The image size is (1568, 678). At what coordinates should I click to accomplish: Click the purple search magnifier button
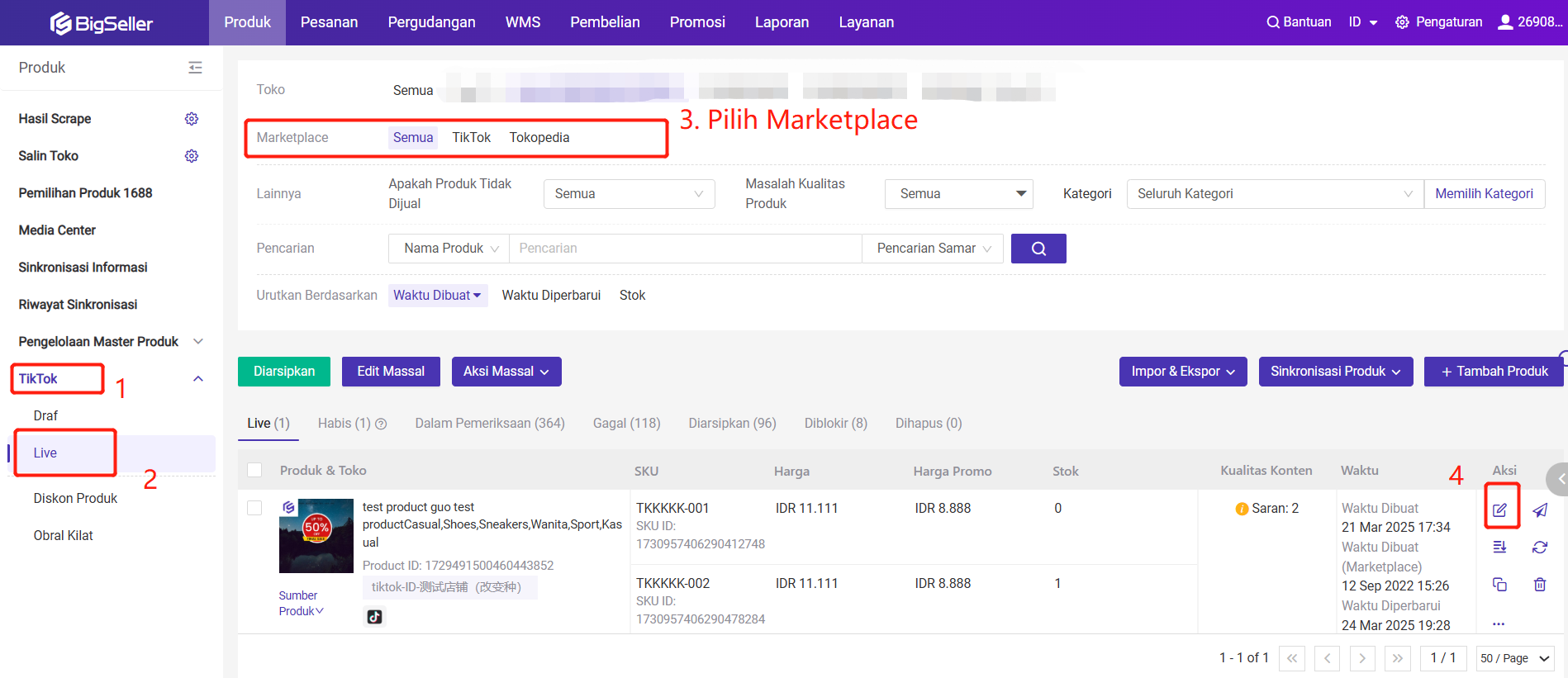[1038, 249]
